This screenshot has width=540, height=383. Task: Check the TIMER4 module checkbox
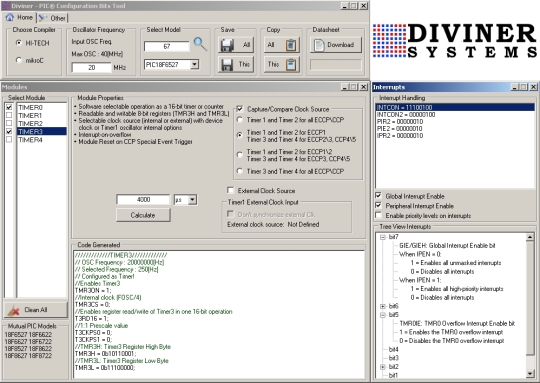point(9,139)
